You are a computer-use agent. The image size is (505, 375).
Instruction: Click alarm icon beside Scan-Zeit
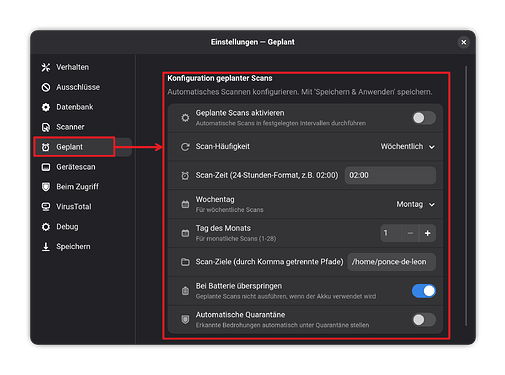[x=185, y=175]
